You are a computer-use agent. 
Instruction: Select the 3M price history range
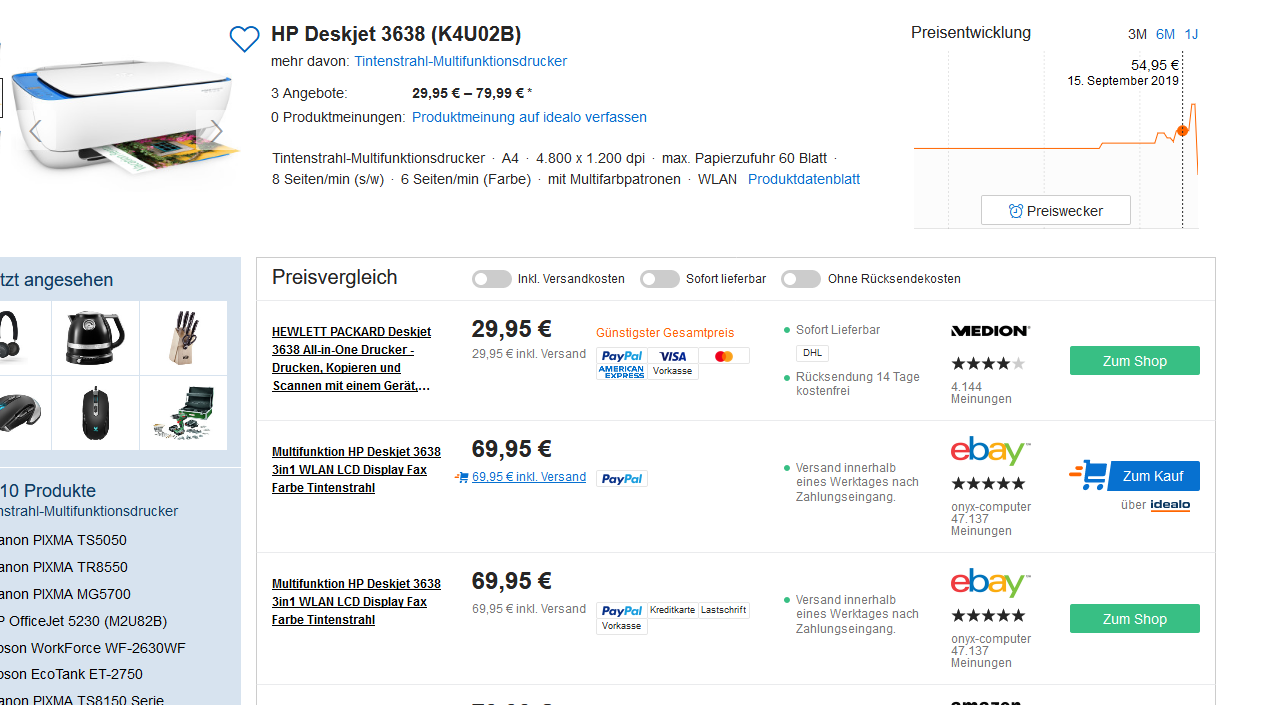point(1137,34)
